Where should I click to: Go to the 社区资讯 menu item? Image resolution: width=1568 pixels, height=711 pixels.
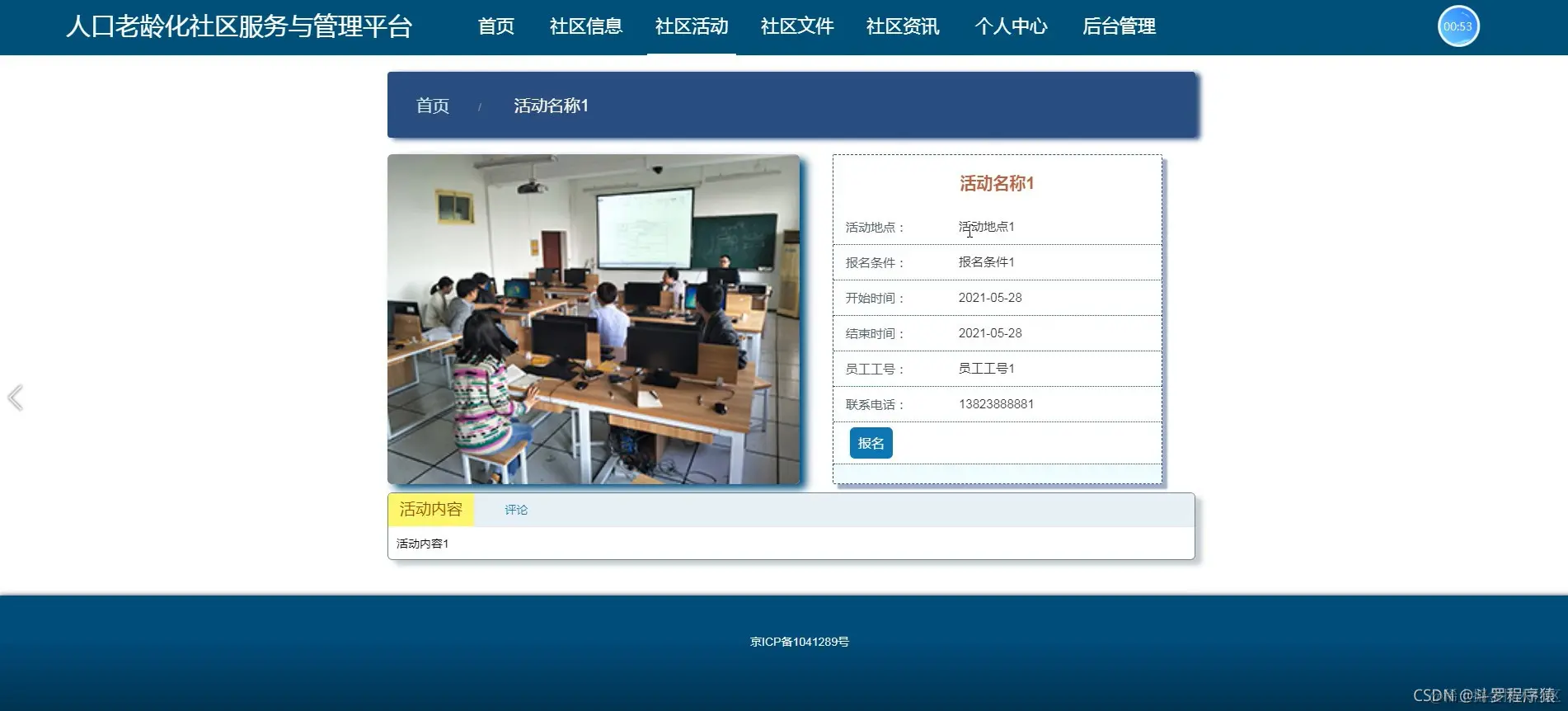[x=902, y=26]
